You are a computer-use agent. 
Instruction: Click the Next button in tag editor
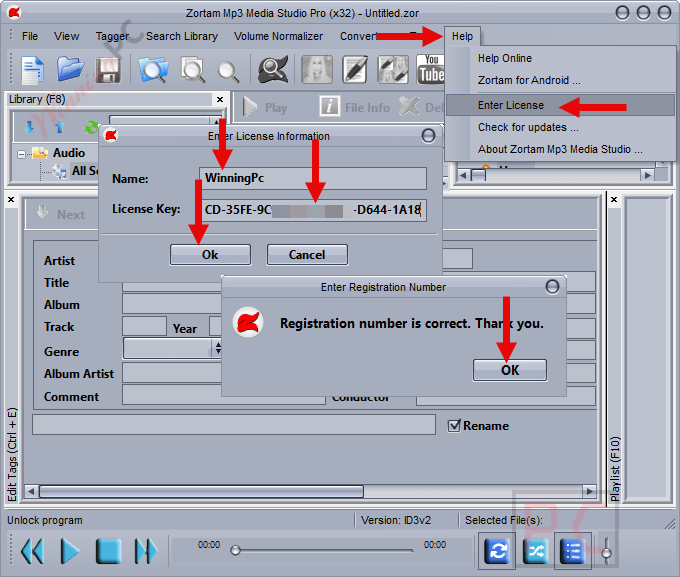[x=62, y=214]
